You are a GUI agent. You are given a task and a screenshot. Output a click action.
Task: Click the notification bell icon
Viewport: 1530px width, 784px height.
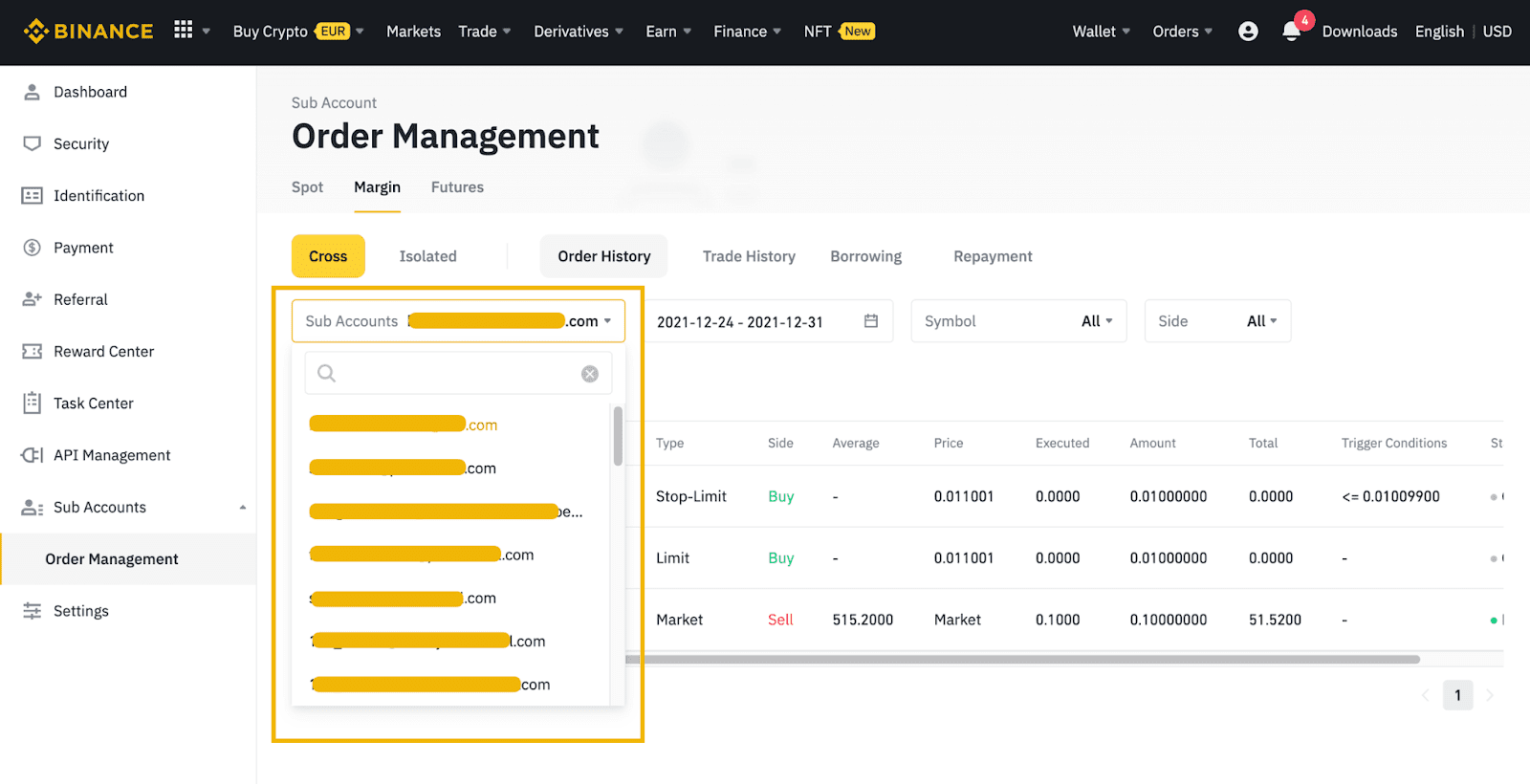pos(1291,32)
